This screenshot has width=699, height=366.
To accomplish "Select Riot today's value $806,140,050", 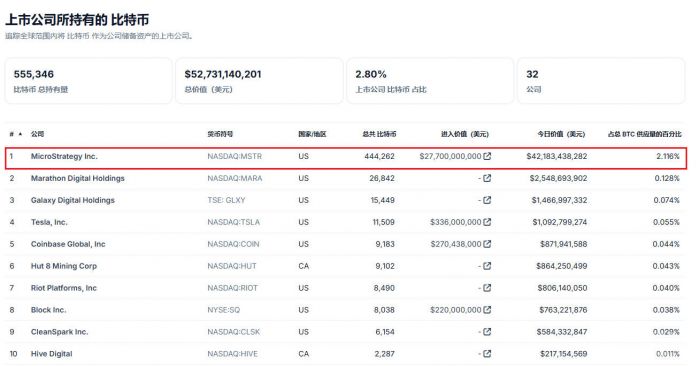I will point(562,288).
